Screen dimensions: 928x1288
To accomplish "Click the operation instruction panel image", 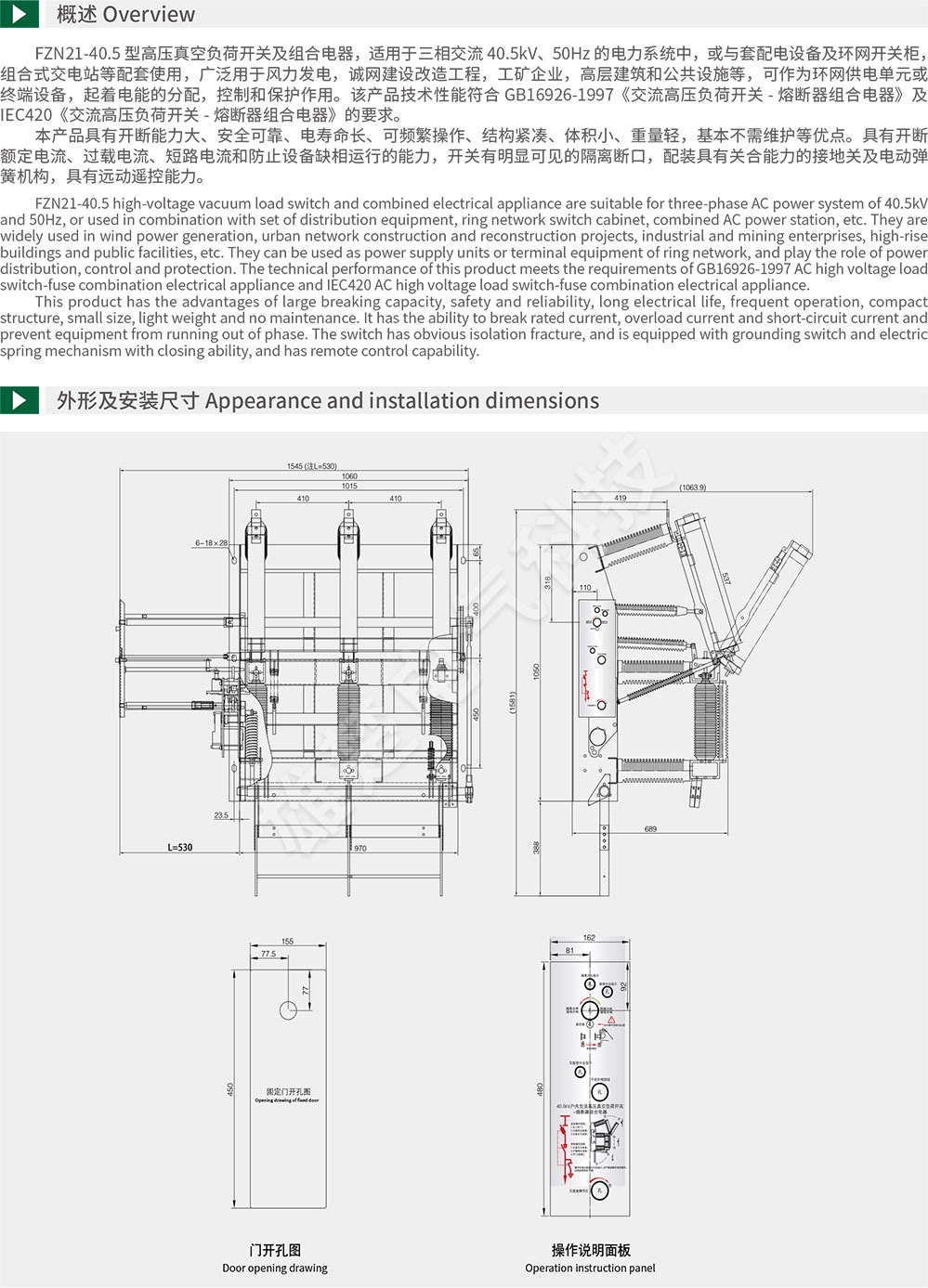I will pyautogui.click(x=590, y=1086).
